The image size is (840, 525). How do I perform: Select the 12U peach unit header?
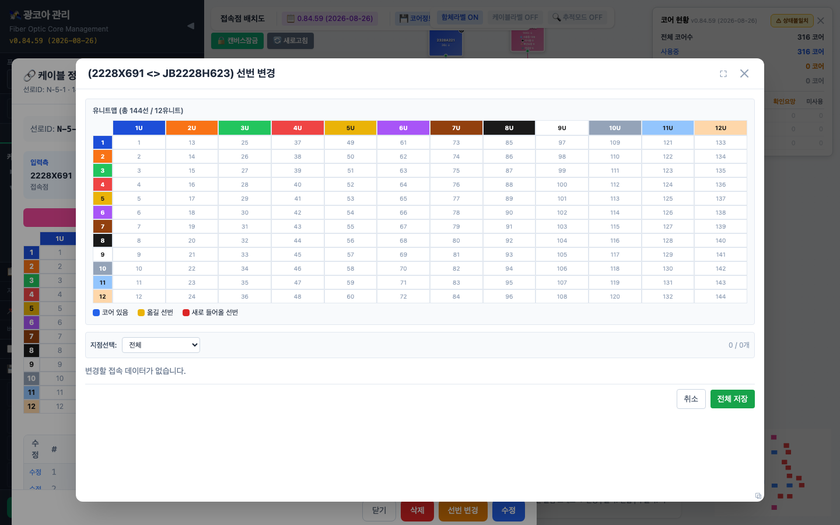point(721,128)
